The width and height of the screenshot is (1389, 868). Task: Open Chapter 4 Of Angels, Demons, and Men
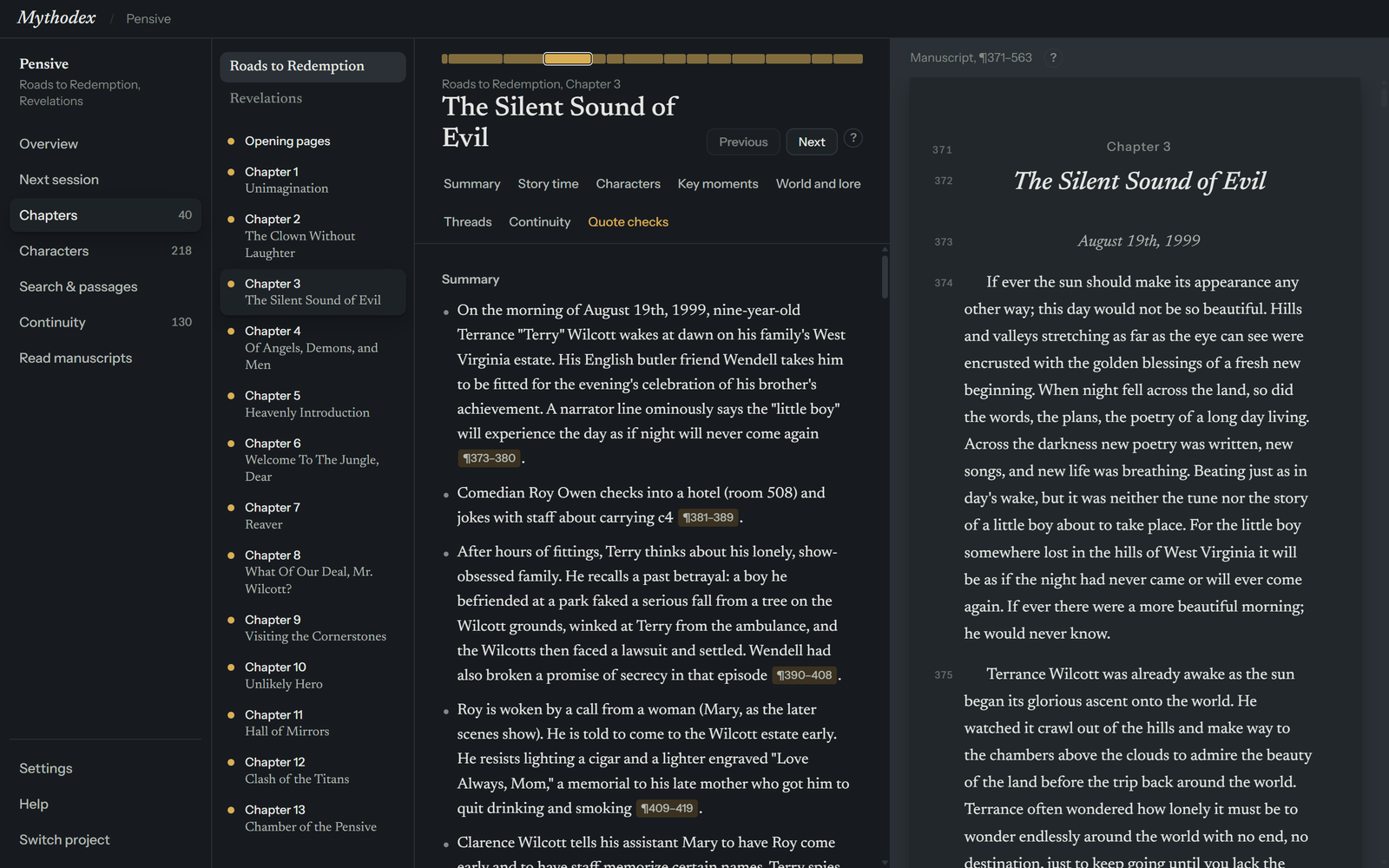[313, 348]
